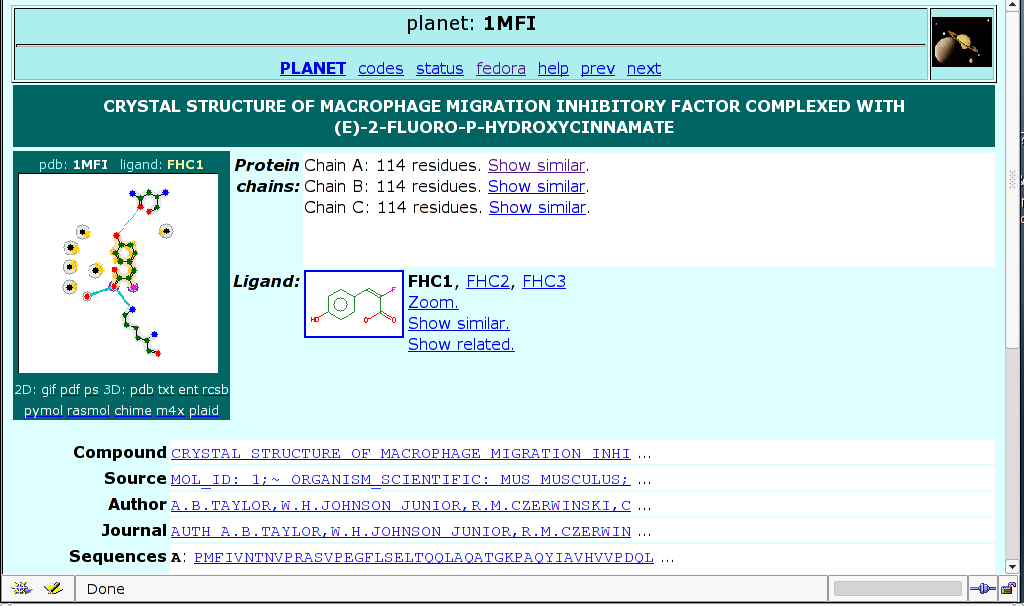Open the status link in navigation
The height and width of the screenshot is (606, 1024).
[439, 68]
